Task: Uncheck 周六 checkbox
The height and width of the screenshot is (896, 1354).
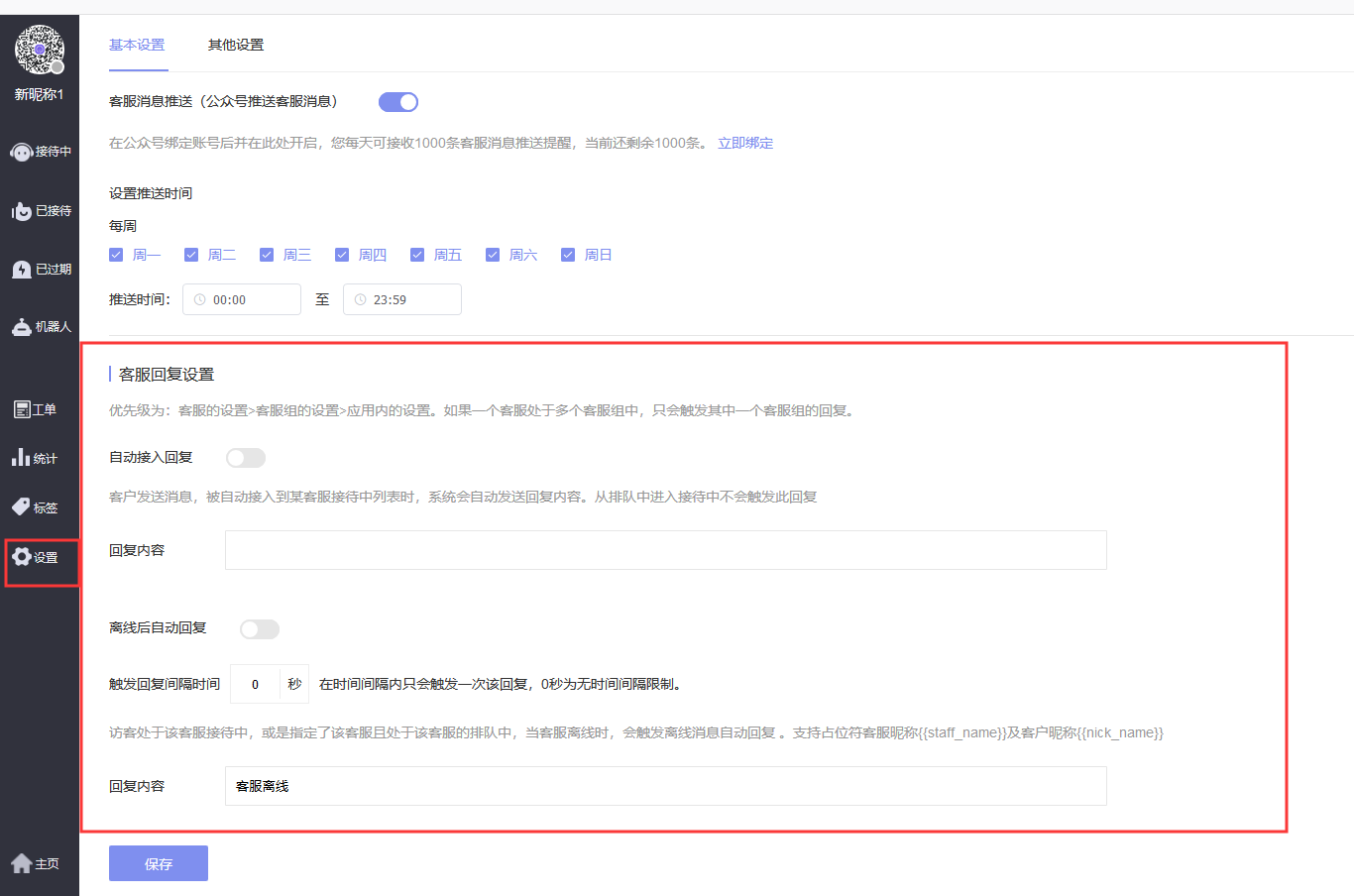Action: [x=493, y=255]
